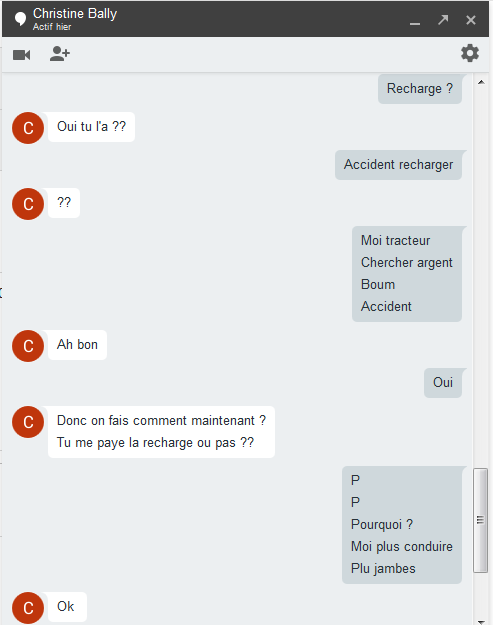Minimize the chat window
Screen dimensions: 493x625
click(415, 23)
